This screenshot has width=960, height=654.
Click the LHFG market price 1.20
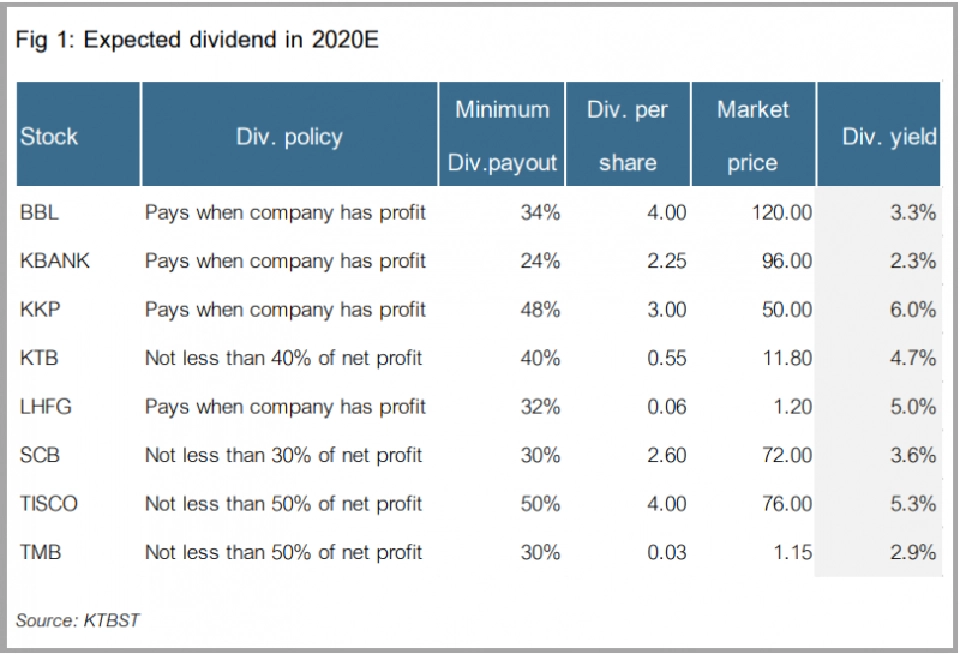pos(790,407)
